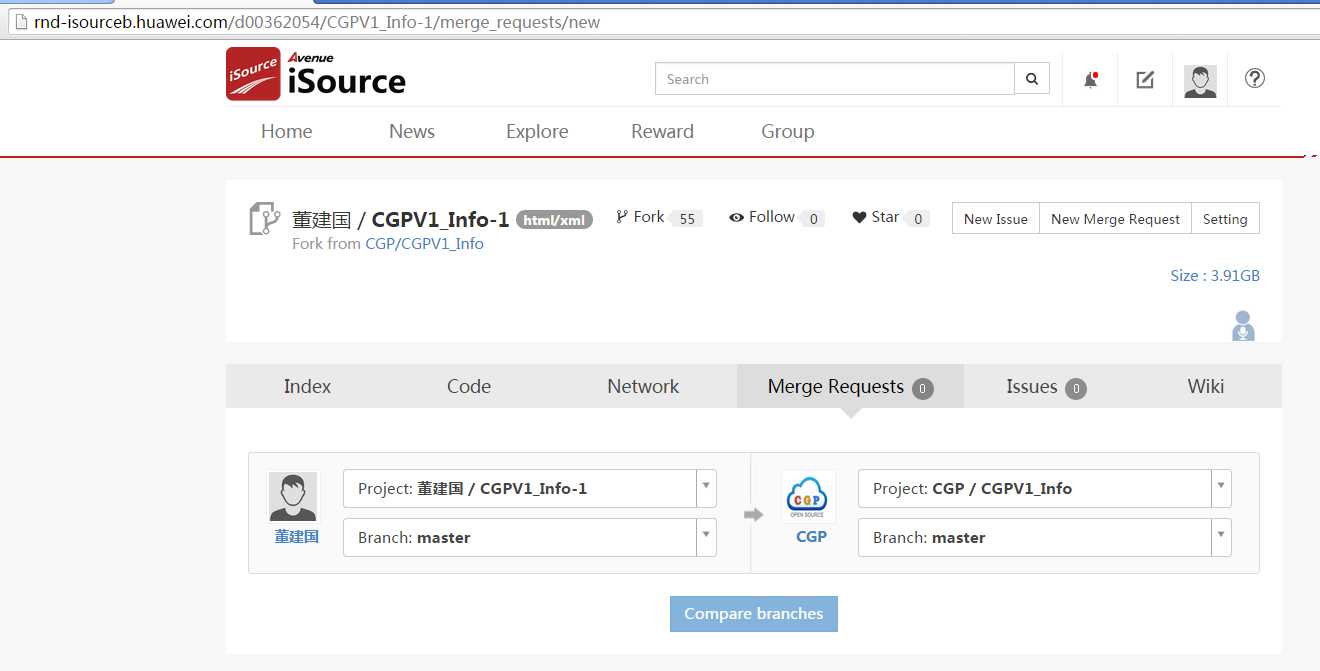Open target Project CGP / CGPV1_Info dropdown
Image resolution: width=1320 pixels, height=671 pixels.
point(1045,488)
